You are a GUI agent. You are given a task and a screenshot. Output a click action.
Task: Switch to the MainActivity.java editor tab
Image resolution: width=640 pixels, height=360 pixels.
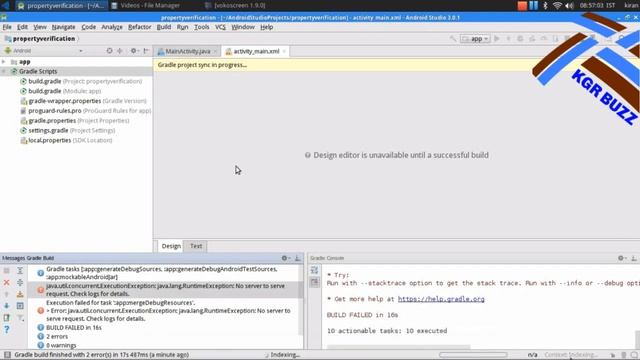188,51
